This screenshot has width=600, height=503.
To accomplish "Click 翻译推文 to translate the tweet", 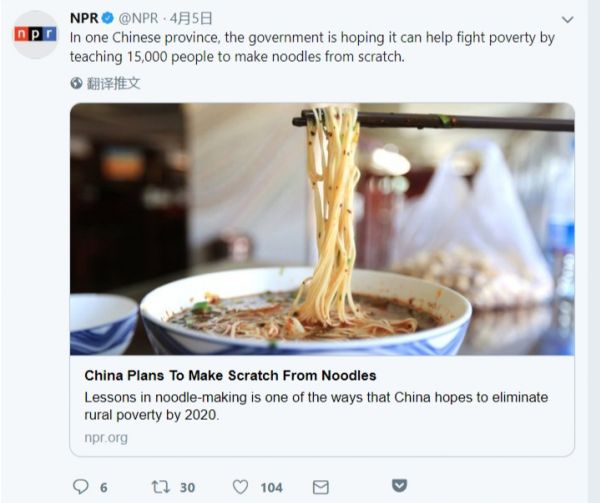I will [113, 83].
